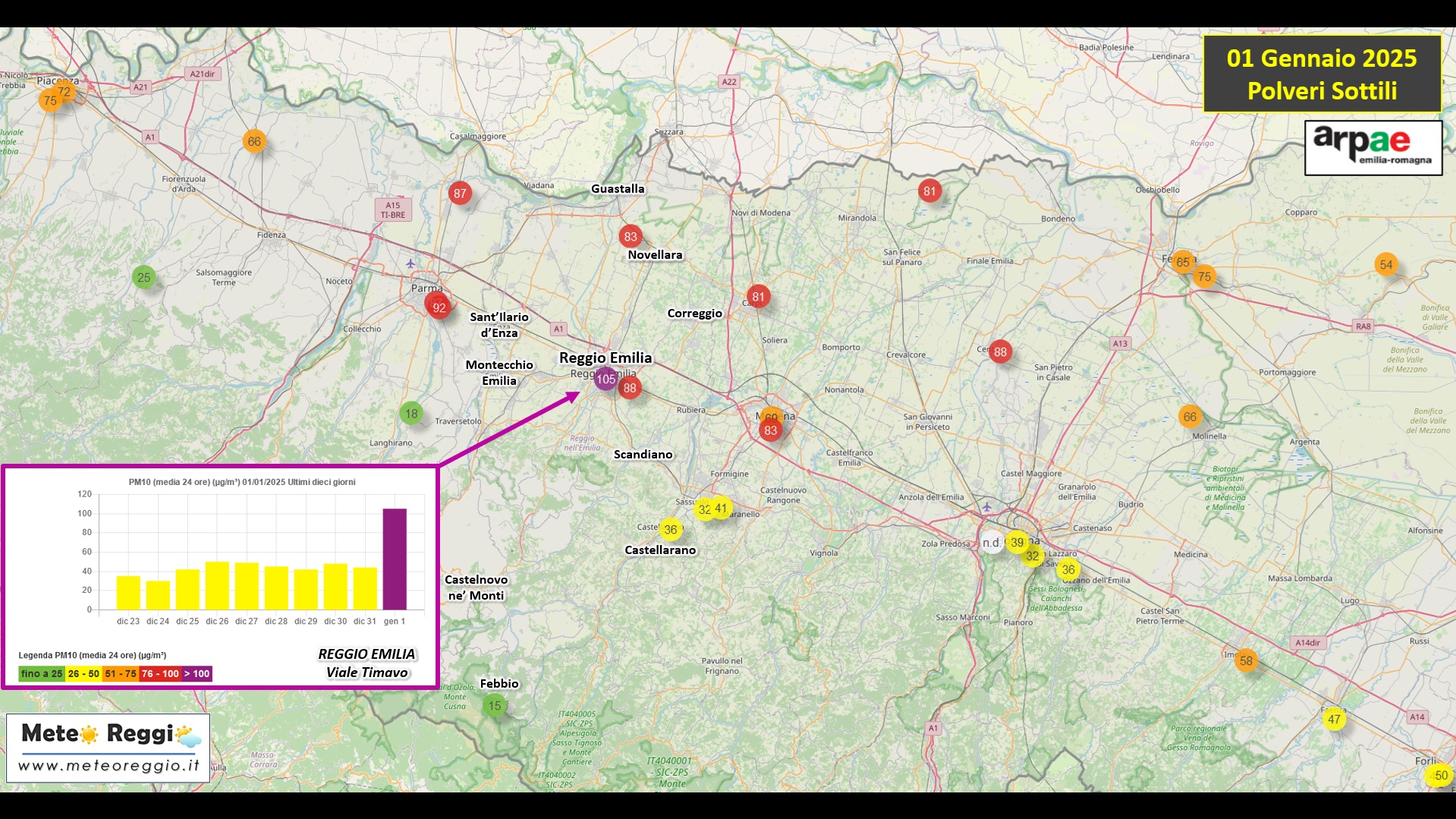Select the purple '> 100' legend swatch
This screenshot has width=1456, height=819.
tap(197, 673)
